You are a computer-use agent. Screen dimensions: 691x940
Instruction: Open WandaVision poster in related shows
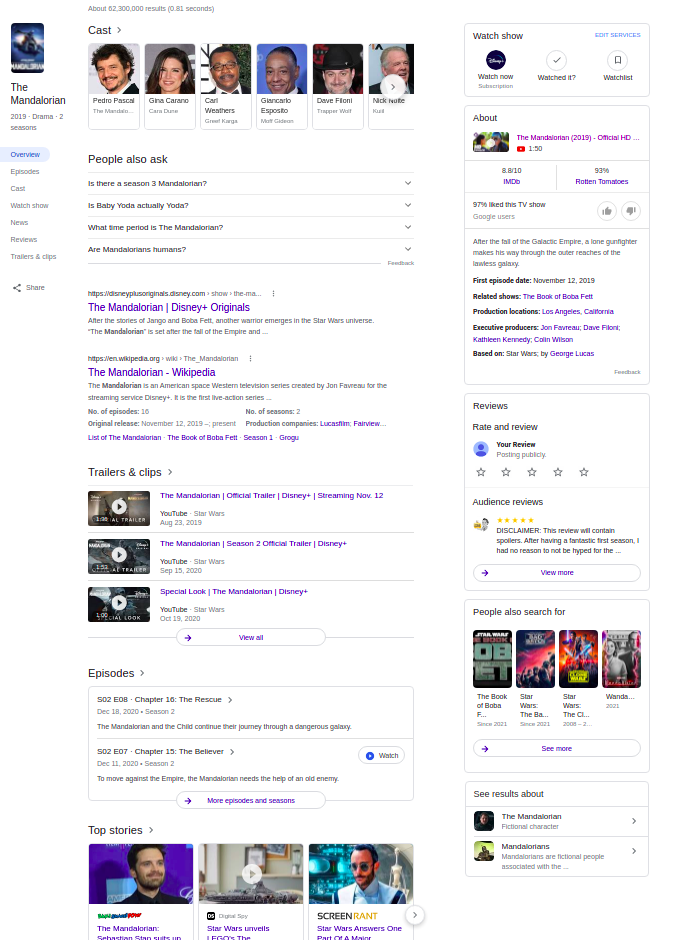[x=621, y=659]
